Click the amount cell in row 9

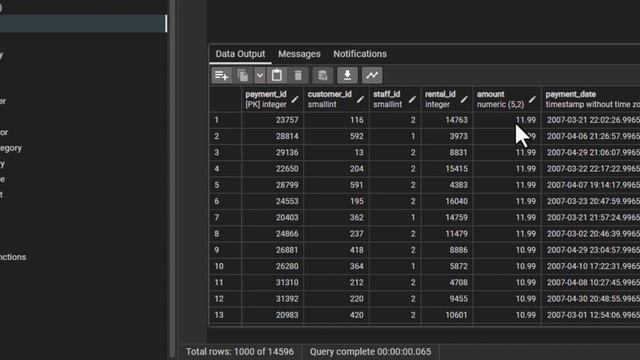(507, 250)
